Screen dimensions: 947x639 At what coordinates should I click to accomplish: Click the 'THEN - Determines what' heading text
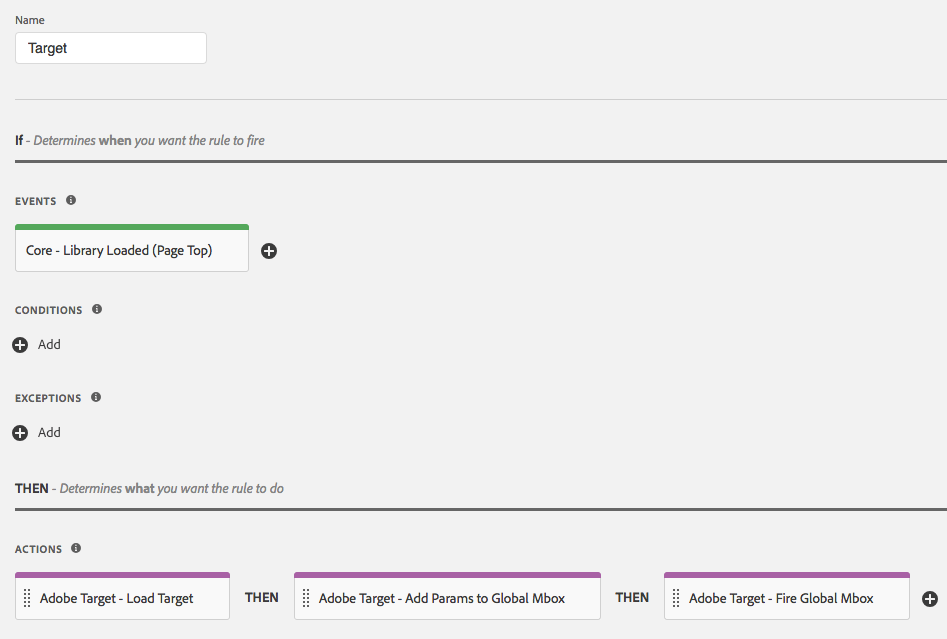coord(149,488)
